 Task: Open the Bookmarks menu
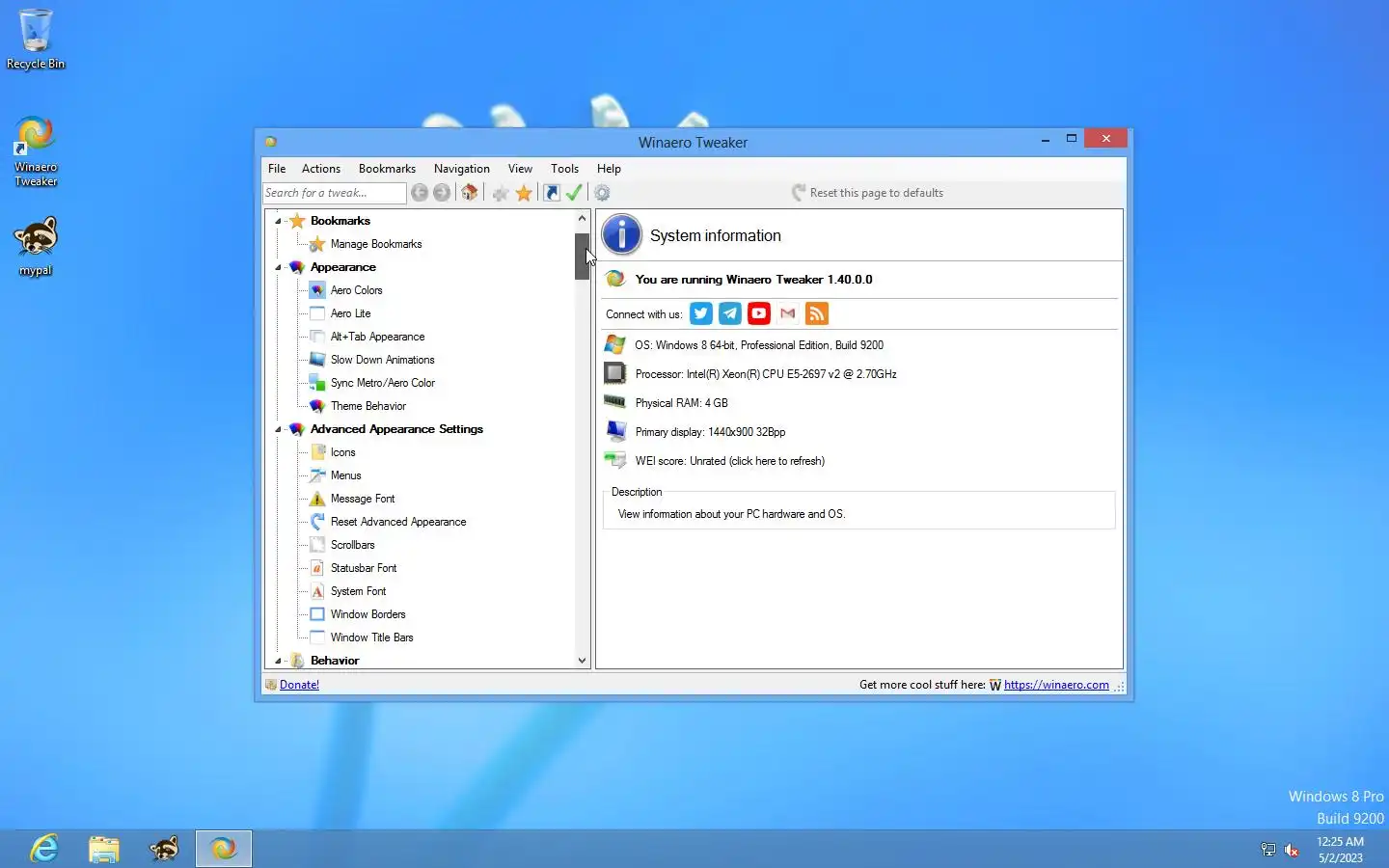[x=387, y=169]
